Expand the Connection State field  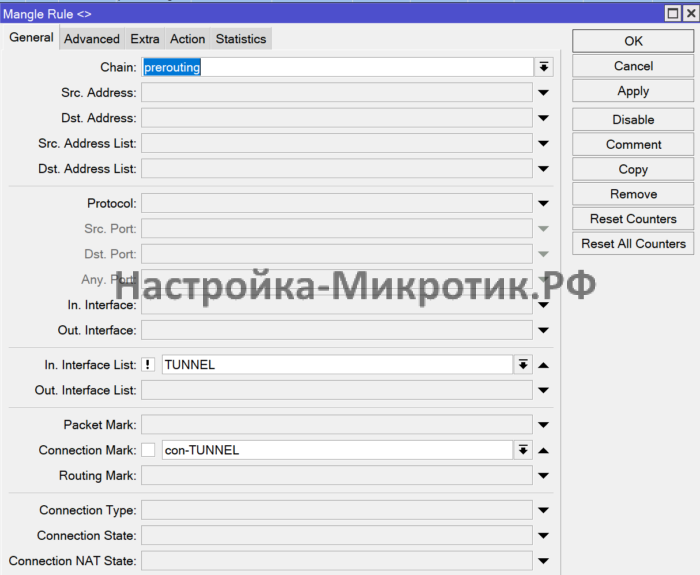pos(543,535)
